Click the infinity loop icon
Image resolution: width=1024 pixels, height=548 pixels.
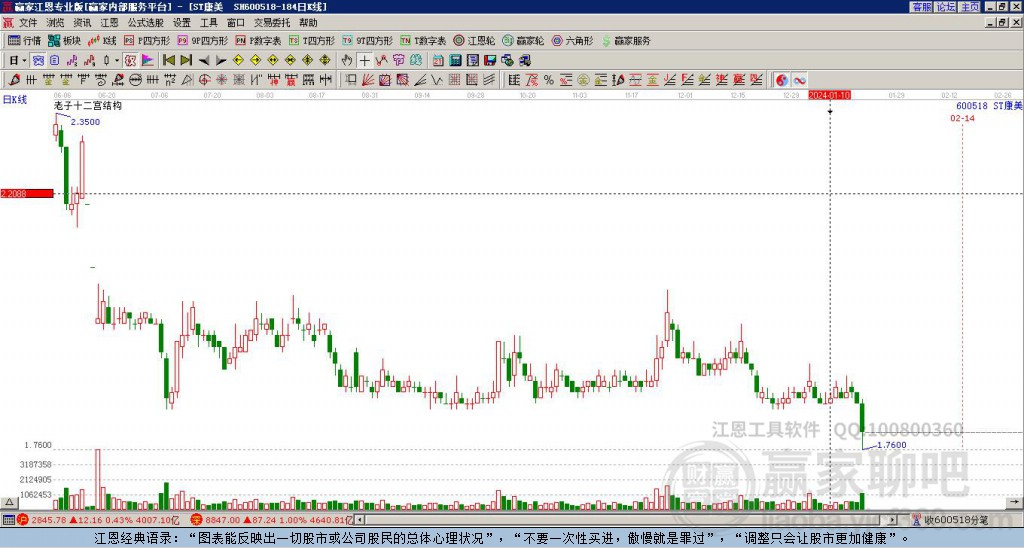tap(799, 80)
